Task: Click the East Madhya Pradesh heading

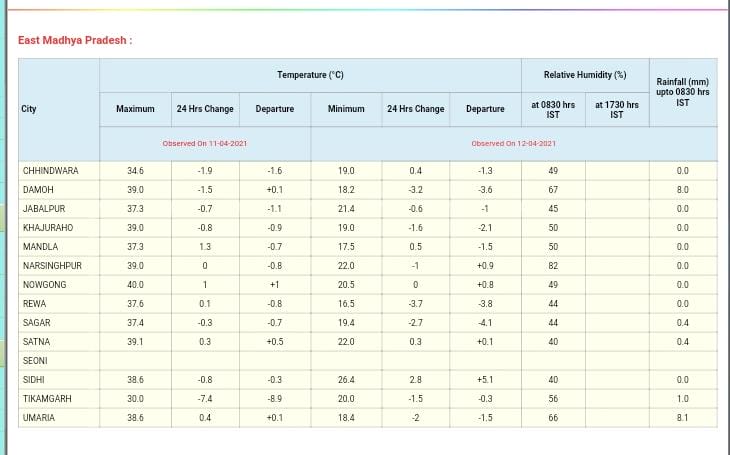Action: click(75, 40)
